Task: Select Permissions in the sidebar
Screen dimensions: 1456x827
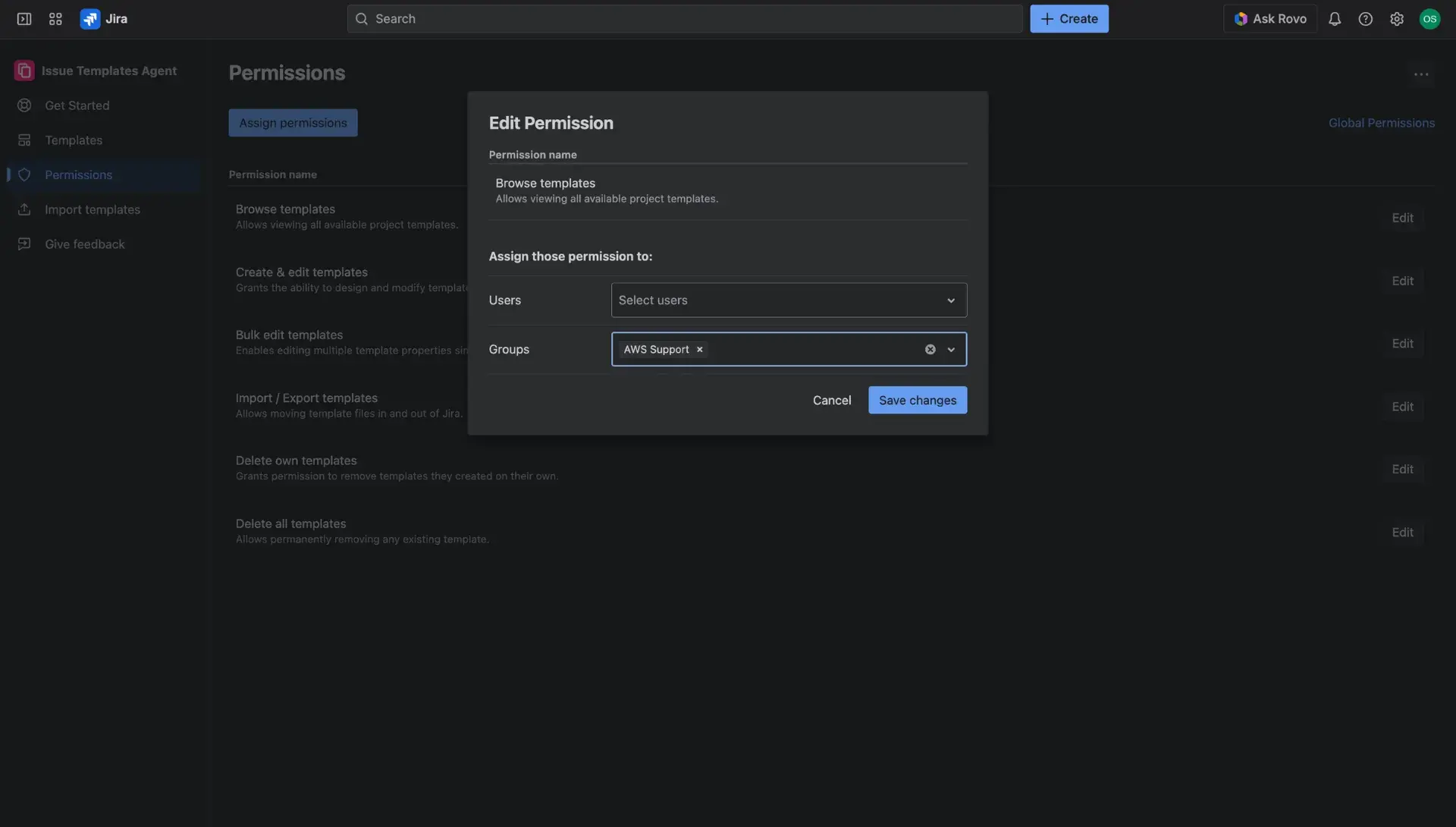Action: [77, 175]
